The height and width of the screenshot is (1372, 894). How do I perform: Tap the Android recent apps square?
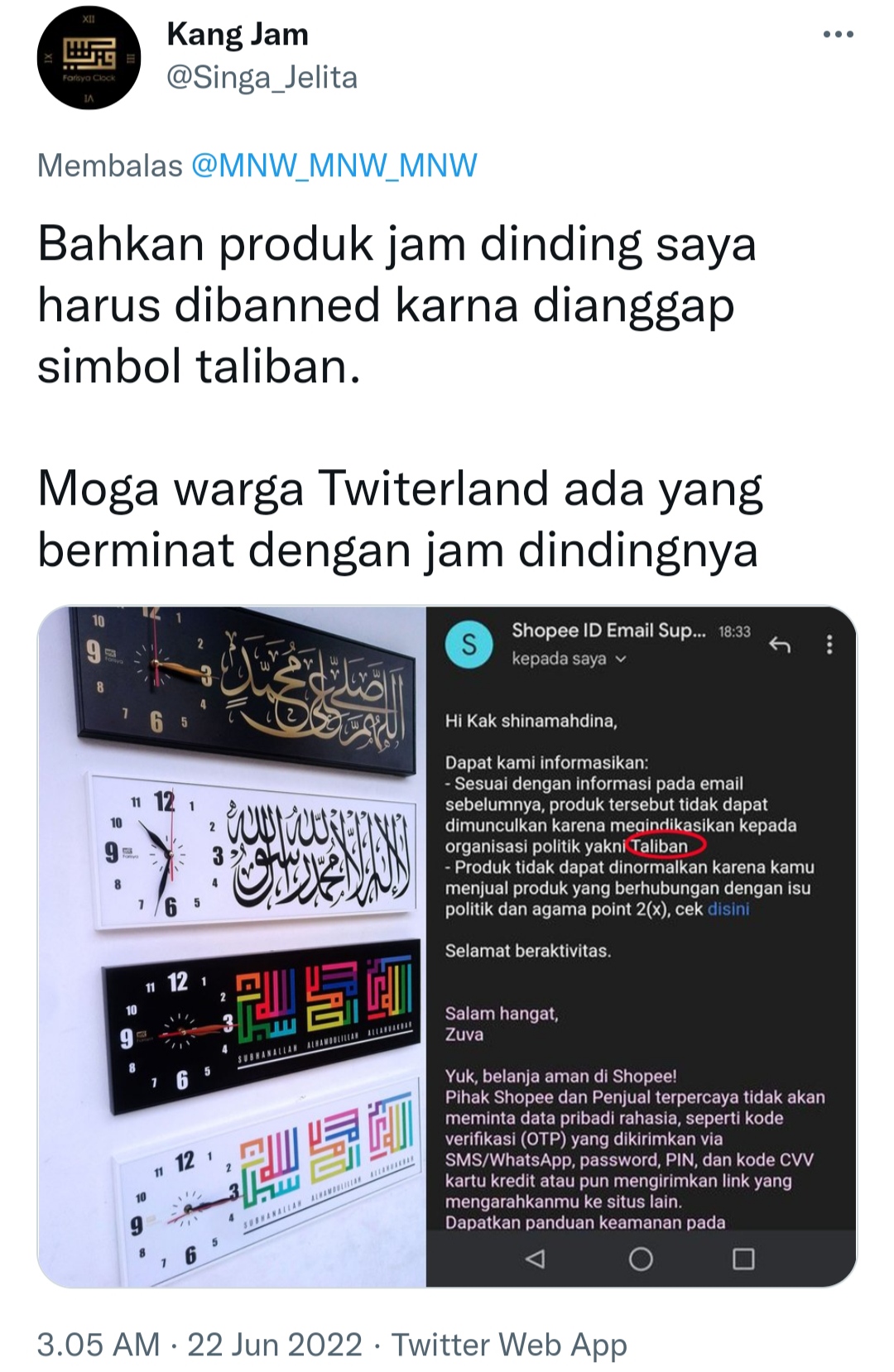click(743, 1259)
